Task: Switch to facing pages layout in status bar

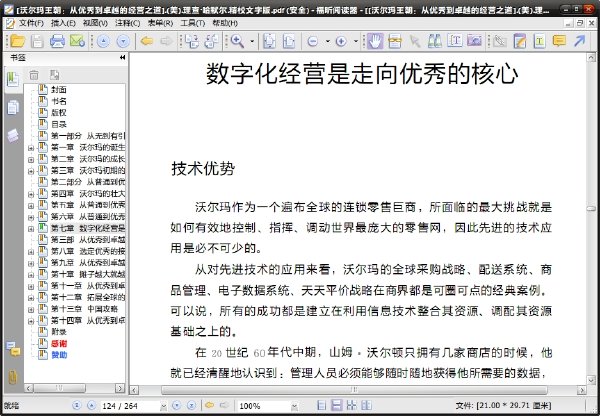Action: tap(351, 405)
